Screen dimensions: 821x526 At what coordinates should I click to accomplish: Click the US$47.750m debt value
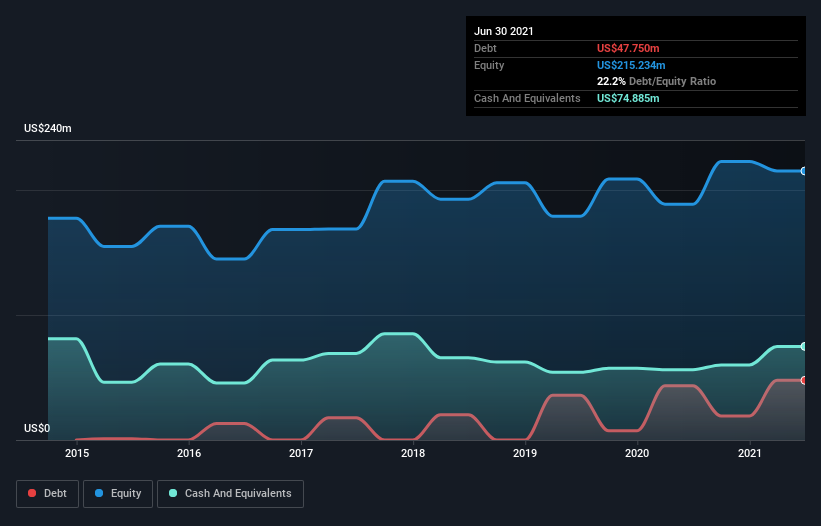click(628, 48)
